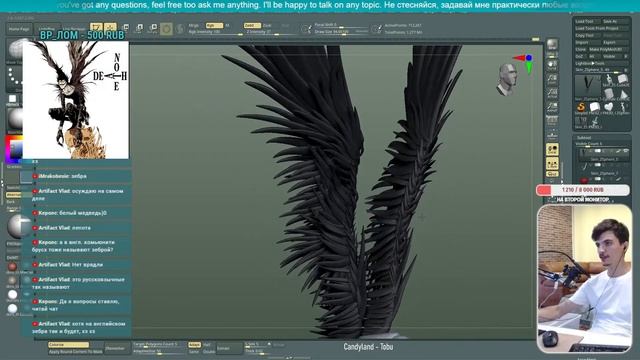640x360 pixels.
Task: Toggle the Mrgb button
Action: (x=194, y=25)
